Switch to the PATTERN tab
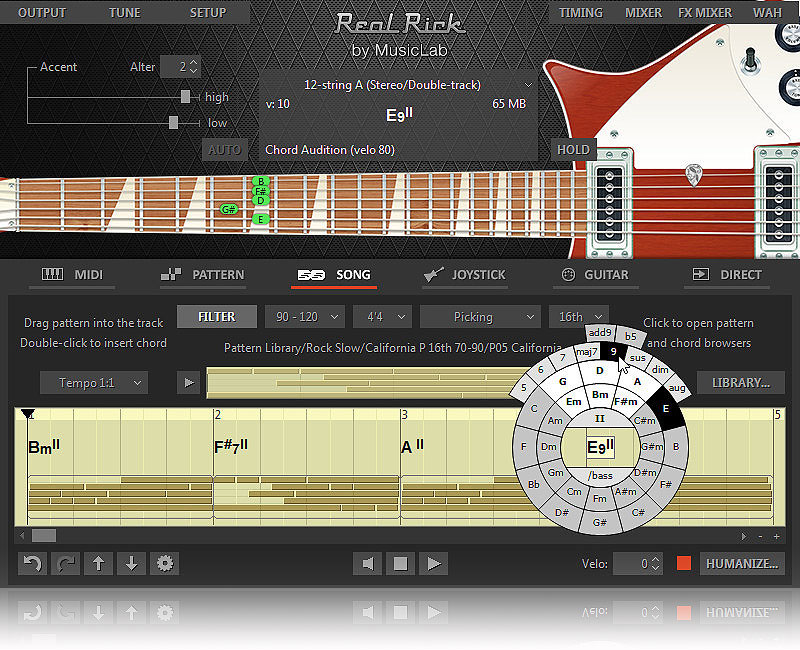Screen dimensions: 800x650 202,274
